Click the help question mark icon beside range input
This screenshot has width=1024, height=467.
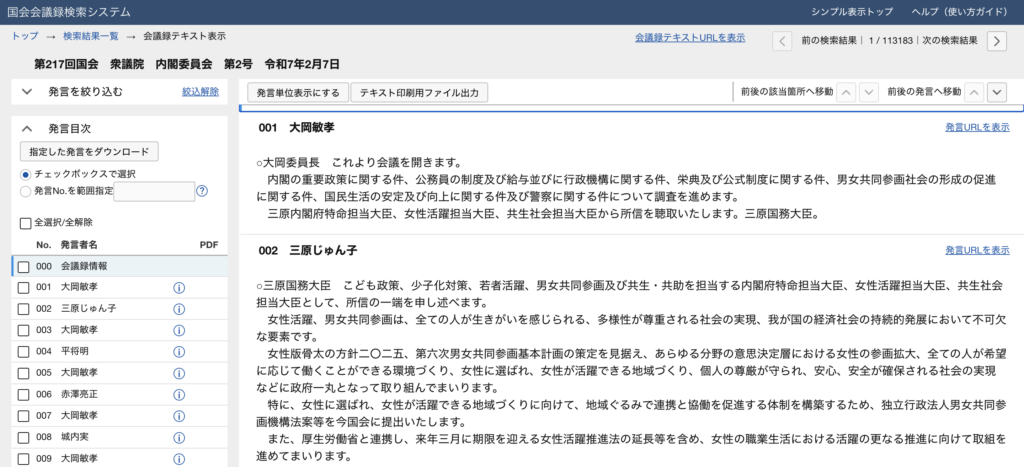tap(202, 191)
